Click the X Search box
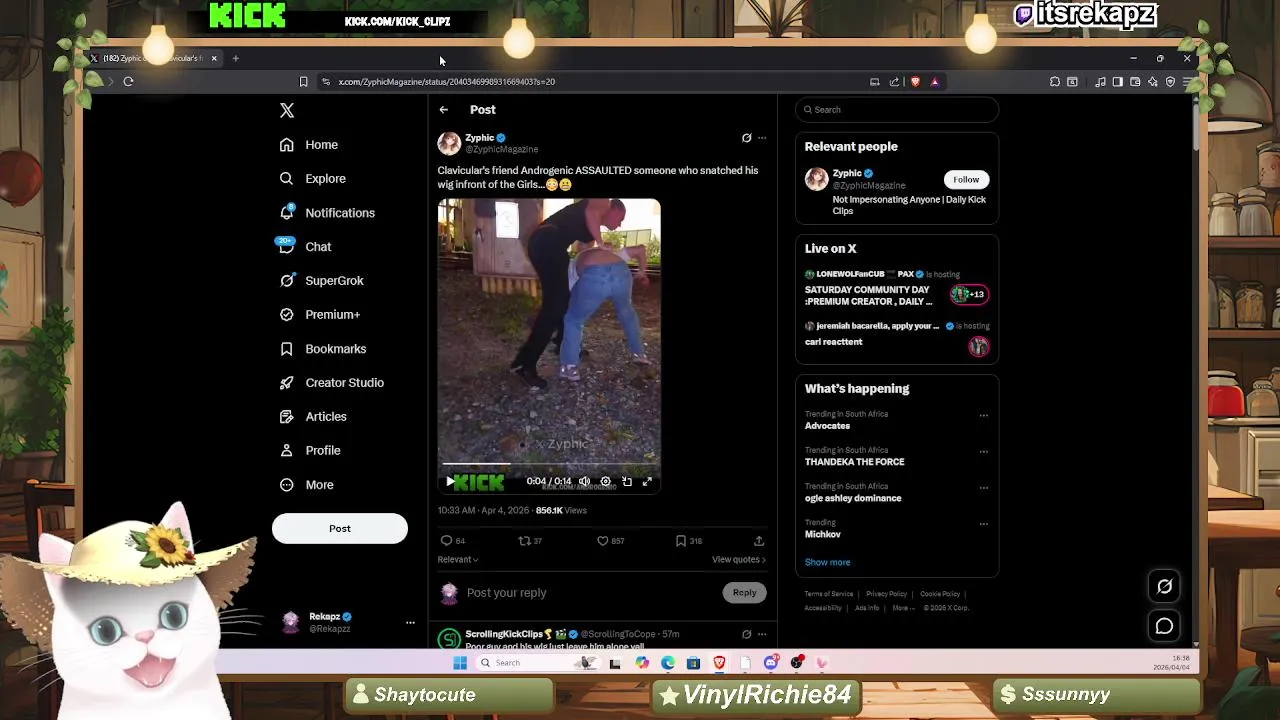 [x=897, y=110]
